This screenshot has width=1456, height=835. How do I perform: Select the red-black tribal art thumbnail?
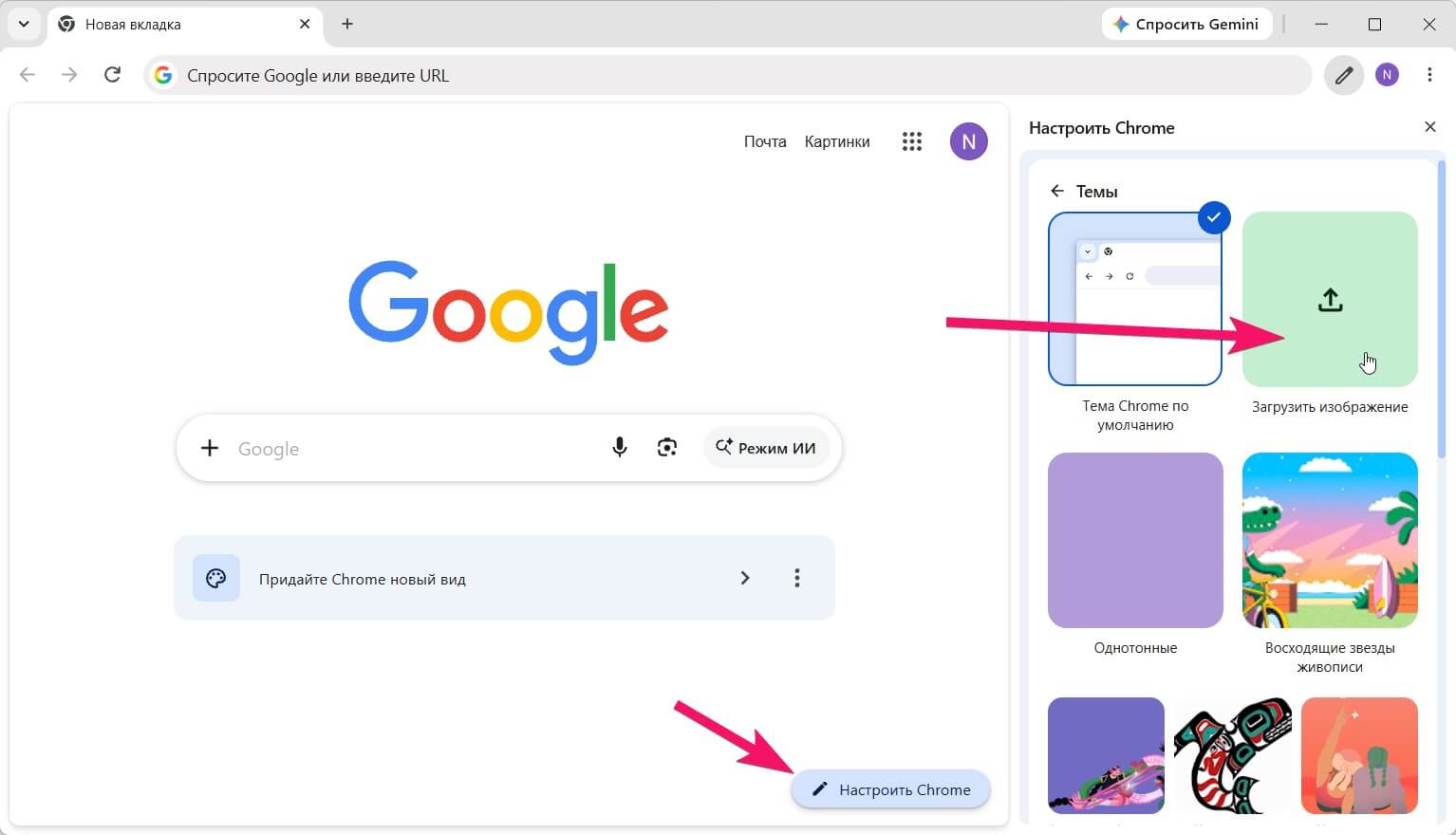(x=1233, y=755)
